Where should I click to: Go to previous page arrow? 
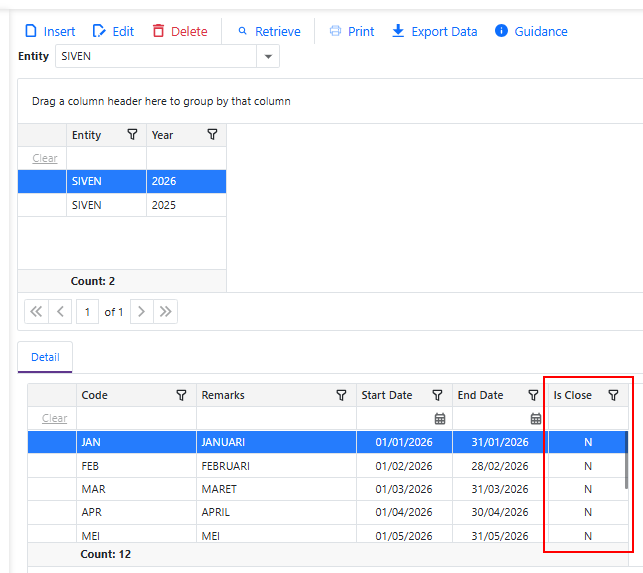[x=60, y=312]
